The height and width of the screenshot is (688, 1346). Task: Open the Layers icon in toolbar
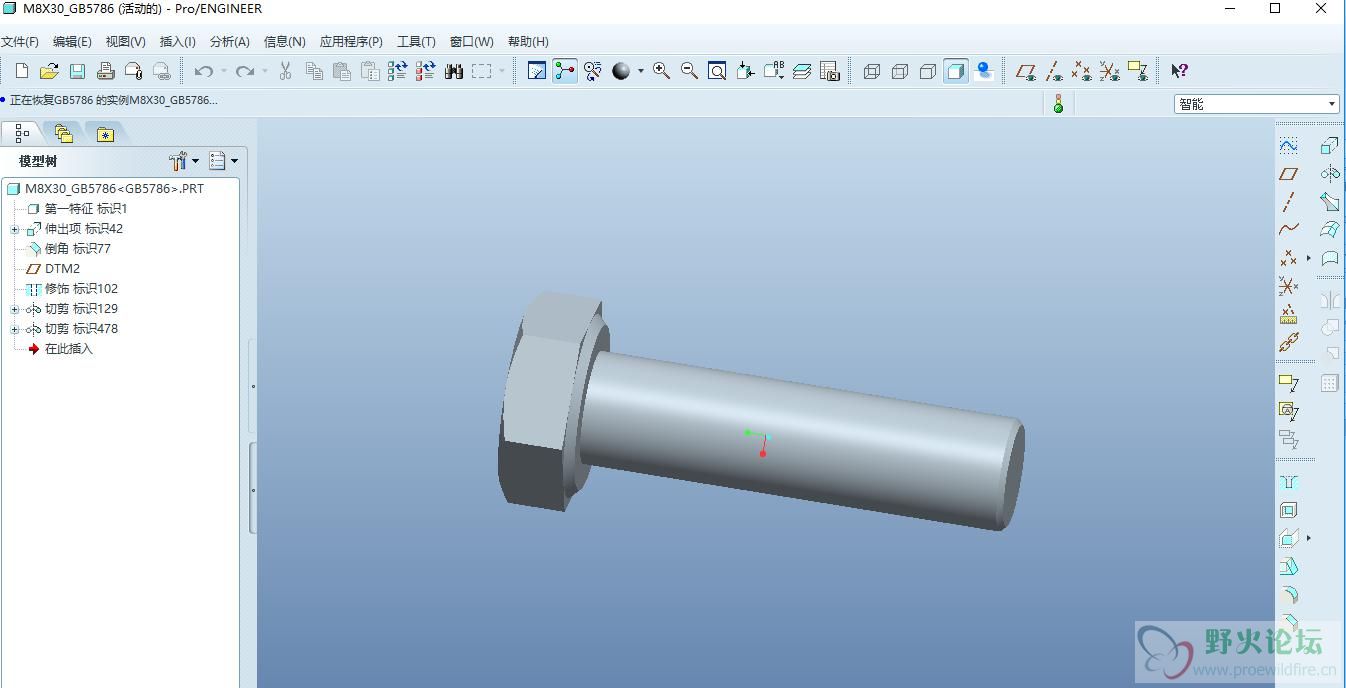coord(801,71)
